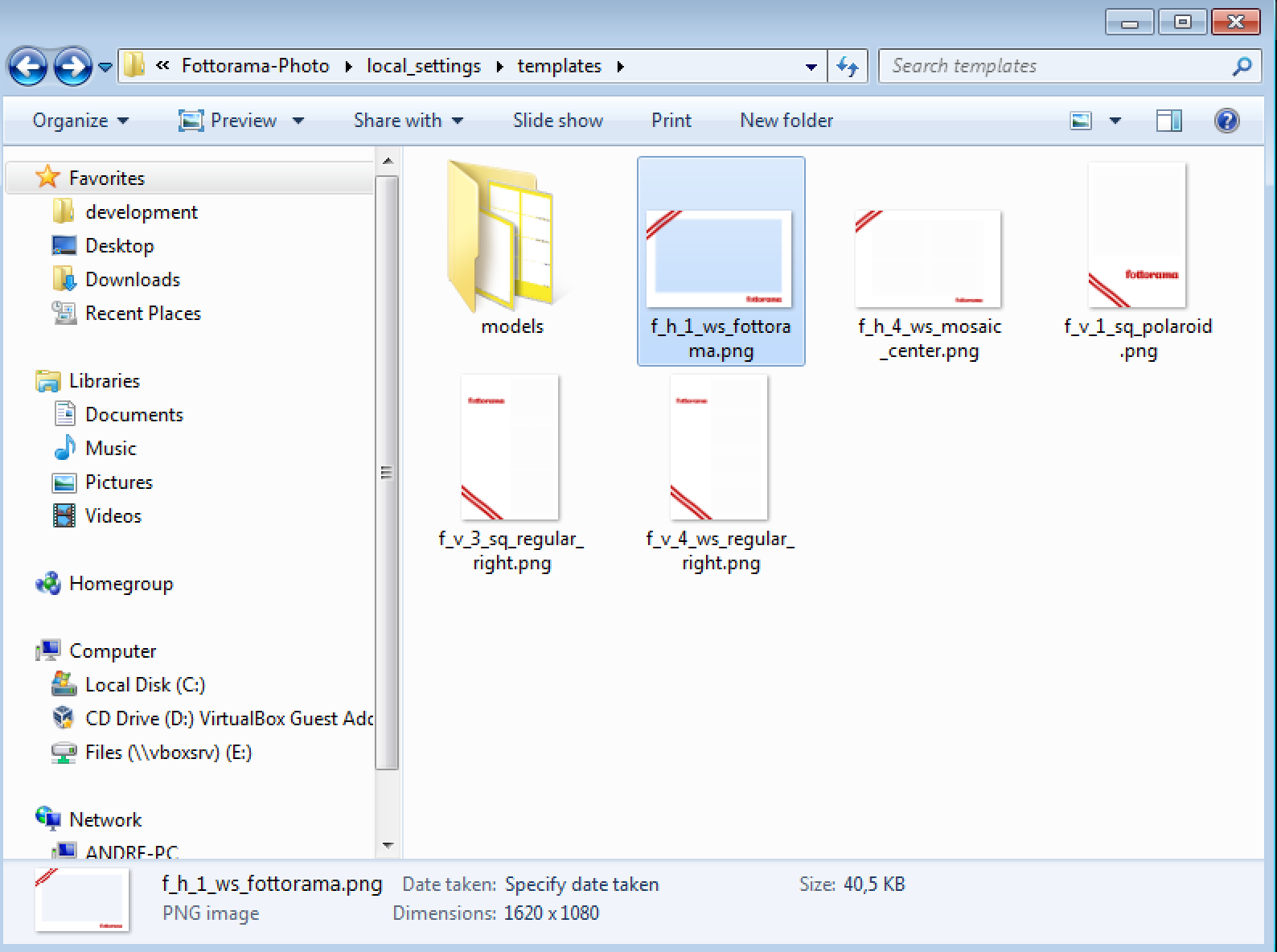Open the Share with dropdown
Viewport: 1277px width, 952px height.
point(408,121)
